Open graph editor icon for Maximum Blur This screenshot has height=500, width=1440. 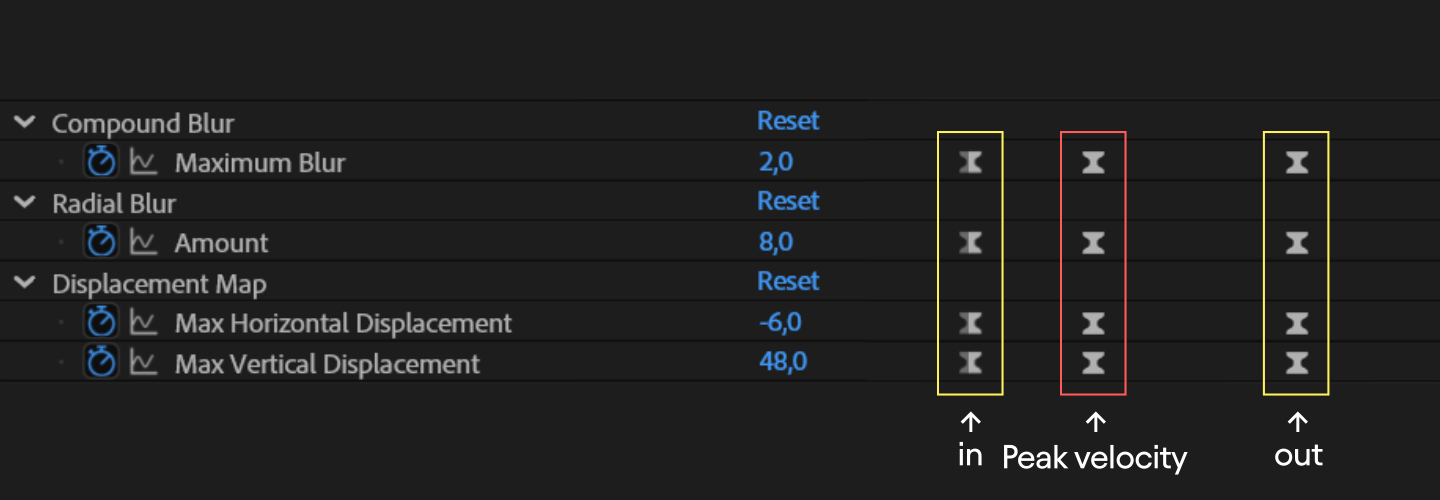[x=145, y=161]
